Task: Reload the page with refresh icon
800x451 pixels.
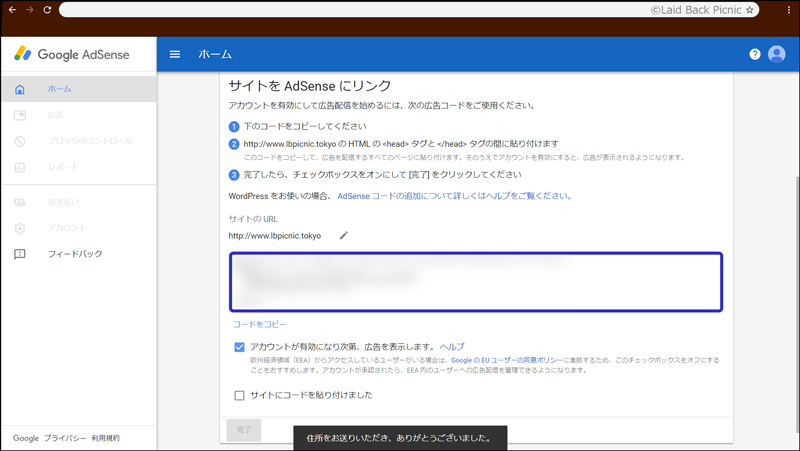Action: (x=47, y=10)
